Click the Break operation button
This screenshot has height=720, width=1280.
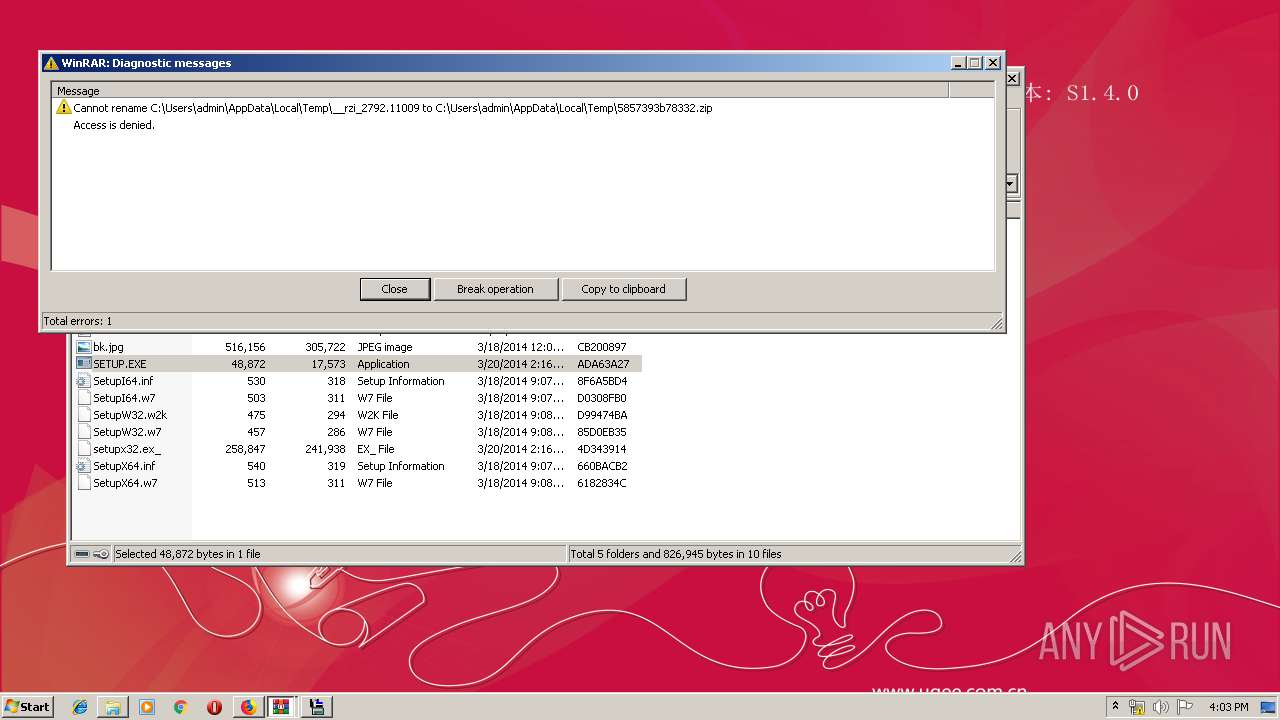coord(495,289)
